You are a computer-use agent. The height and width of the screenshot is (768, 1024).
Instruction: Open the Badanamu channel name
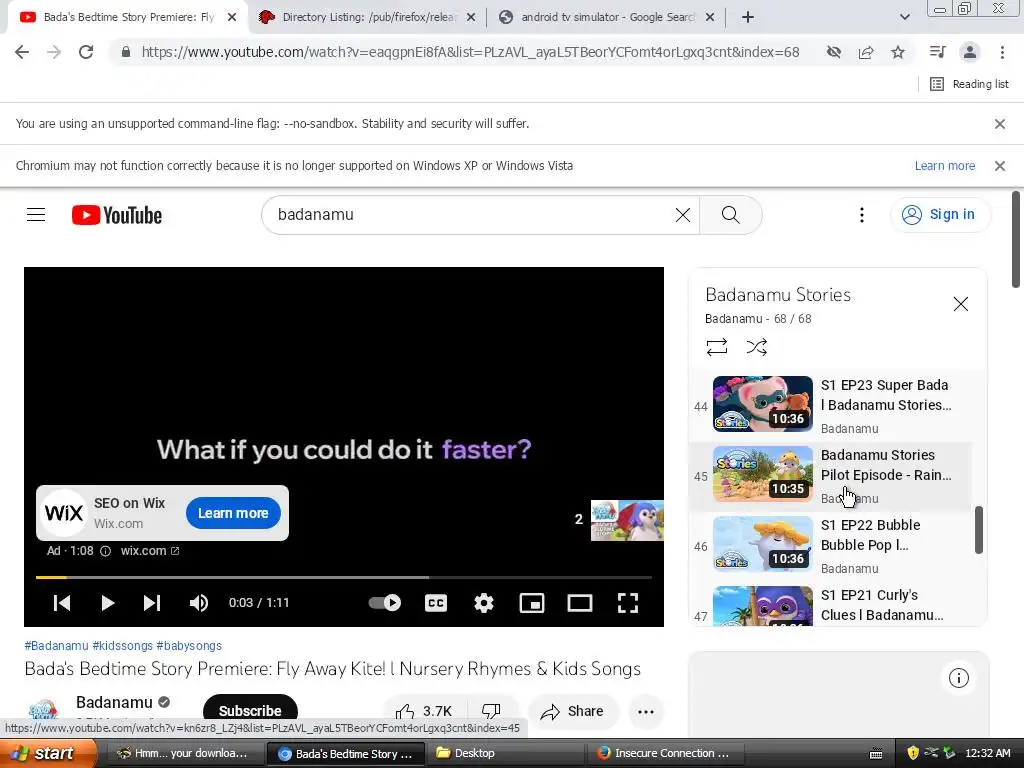(114, 703)
